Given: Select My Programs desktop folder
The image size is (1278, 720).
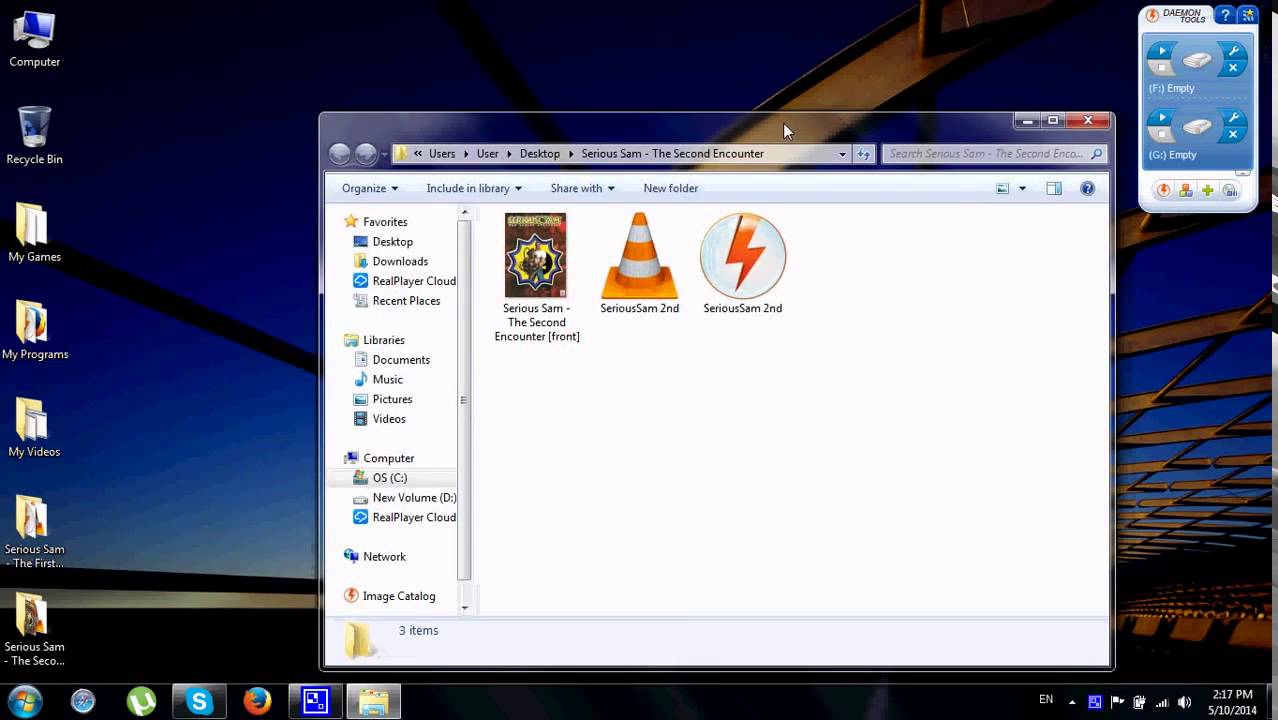Looking at the screenshot, I should (x=34, y=331).
